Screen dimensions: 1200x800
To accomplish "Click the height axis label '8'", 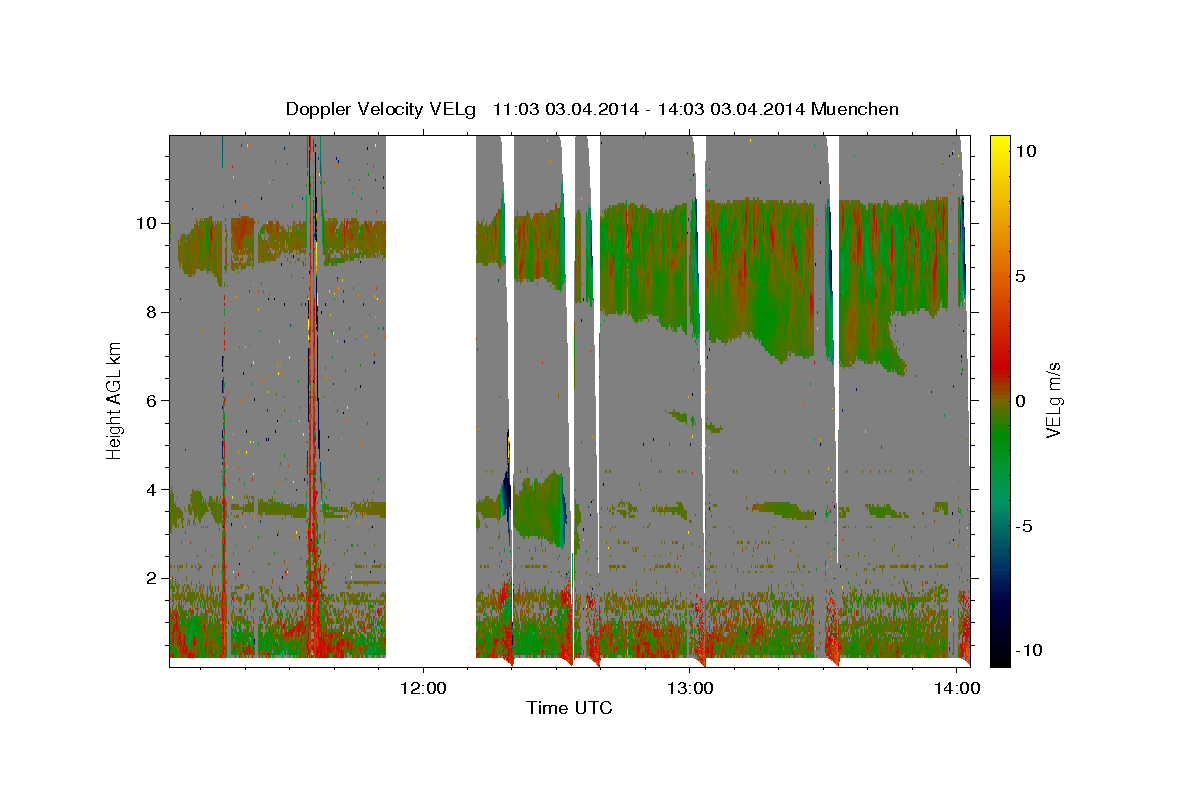I will coord(153,312).
